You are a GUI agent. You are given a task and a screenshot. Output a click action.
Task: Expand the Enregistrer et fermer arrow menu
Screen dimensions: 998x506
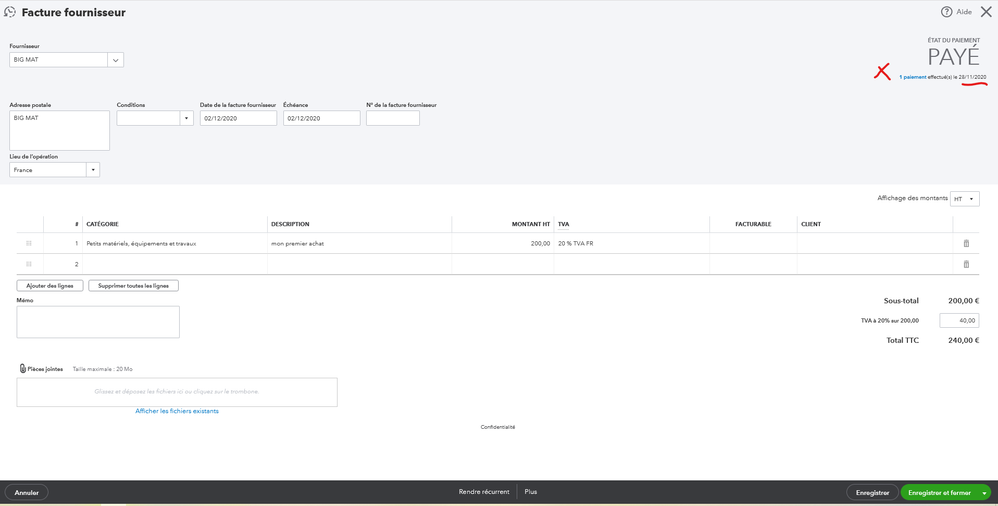(984, 493)
